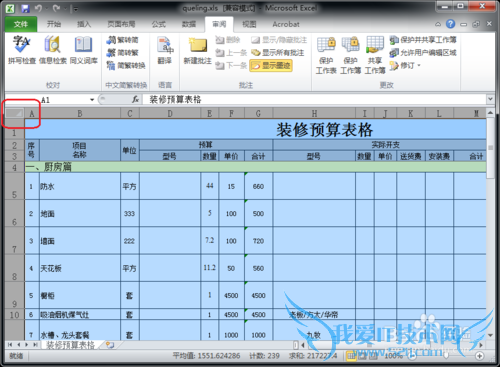This screenshot has width=500, height=367.
Task: Click the Select All corner button
Action: pyautogui.click(x=15, y=113)
